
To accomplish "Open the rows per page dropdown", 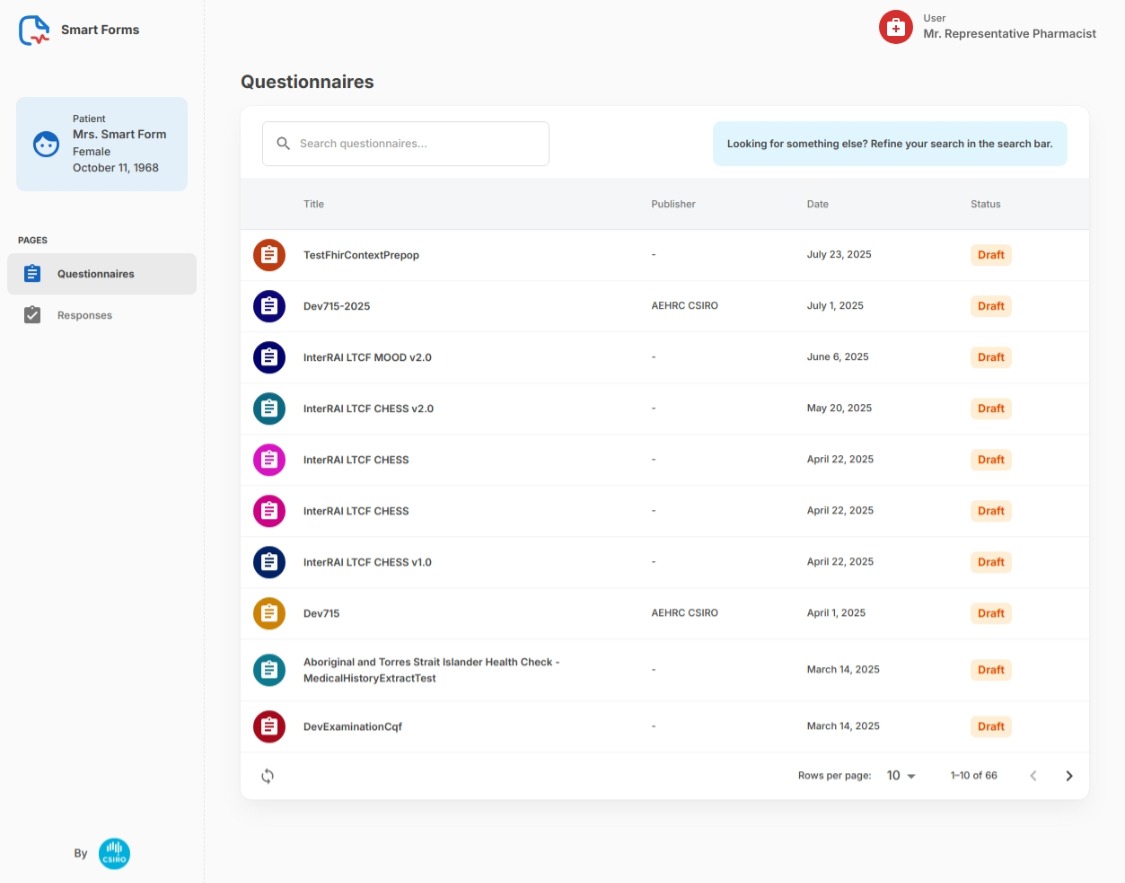I will 901,776.
